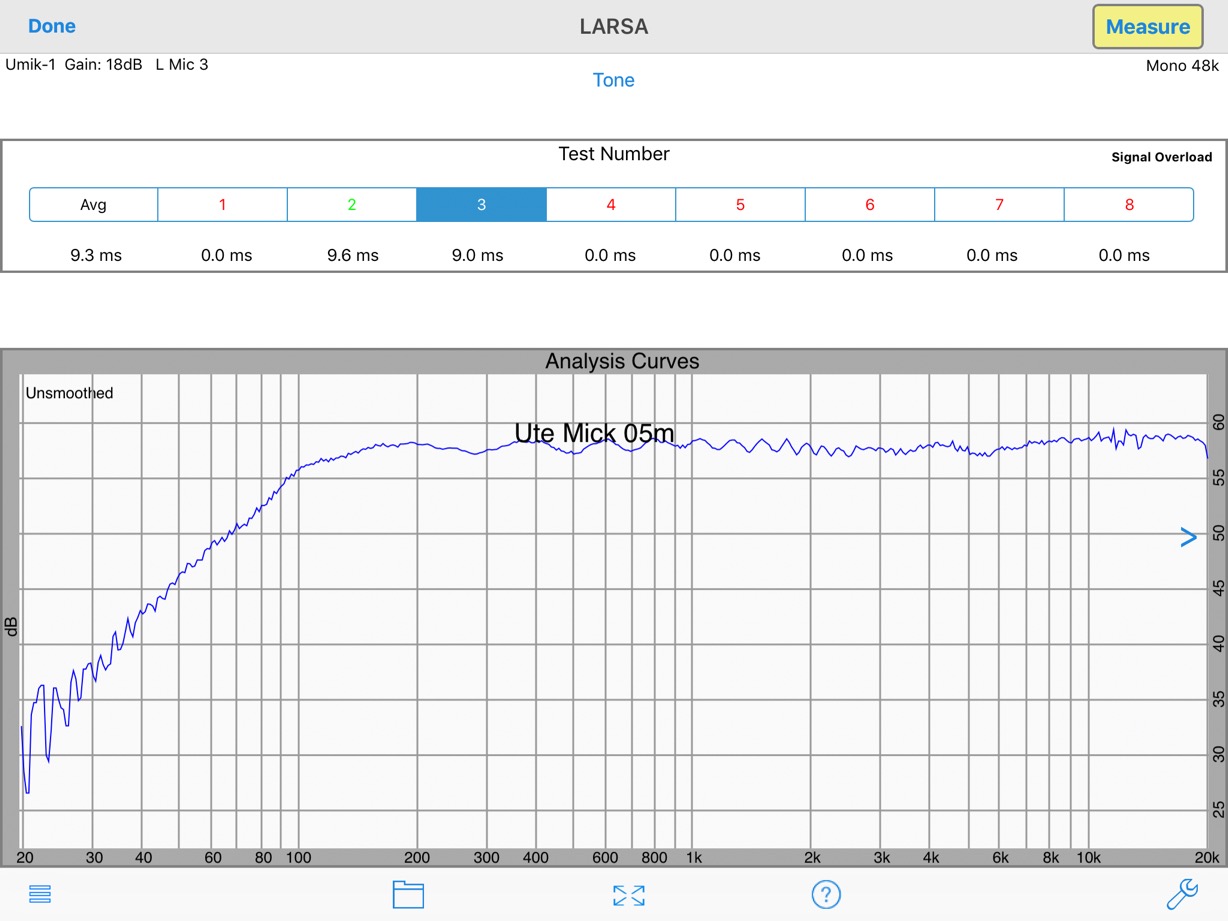Open the help question mark icon
This screenshot has width=1228, height=921.
826,894
